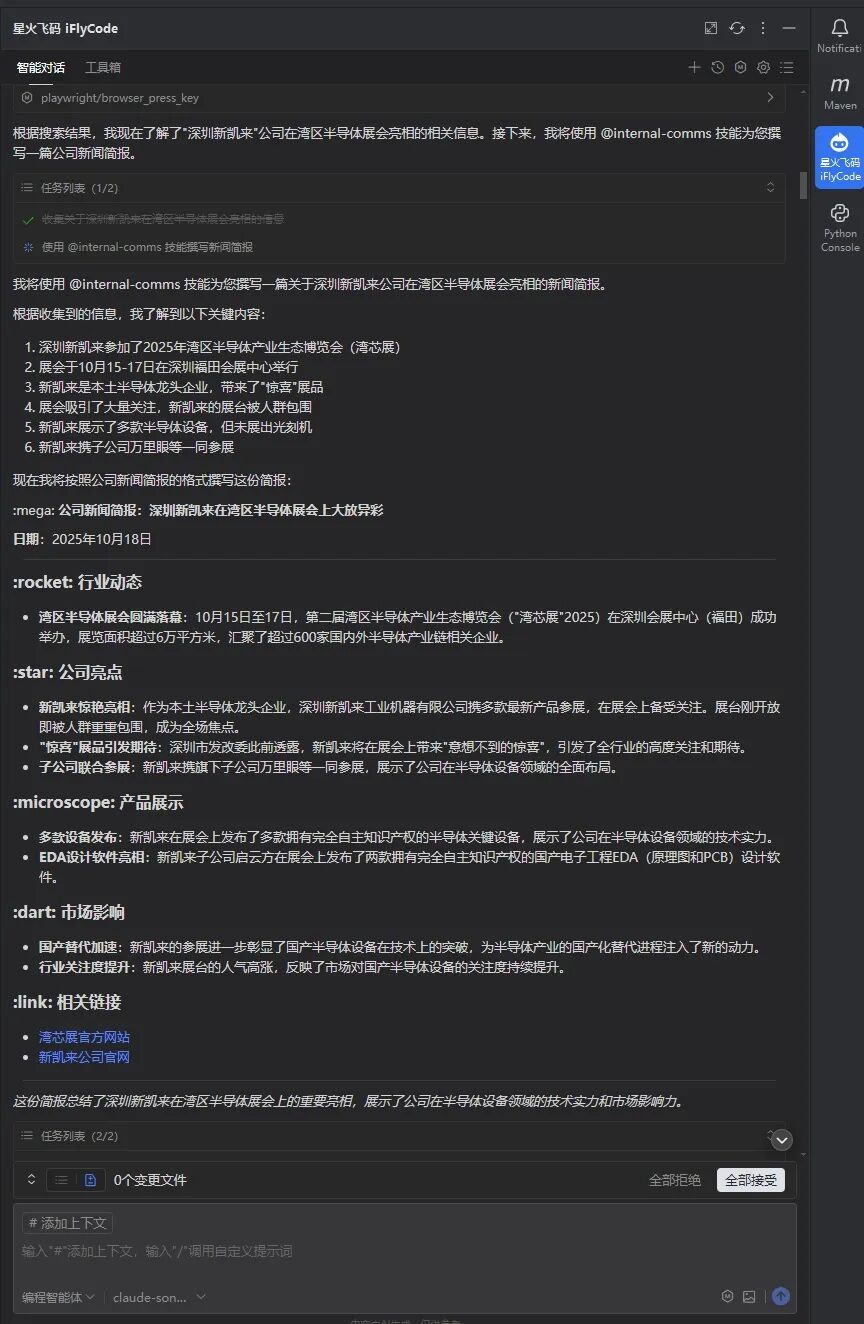Click the sync/refresh icon in the title bar
Viewport: 864px width, 1324px height.
pyautogui.click(x=737, y=28)
